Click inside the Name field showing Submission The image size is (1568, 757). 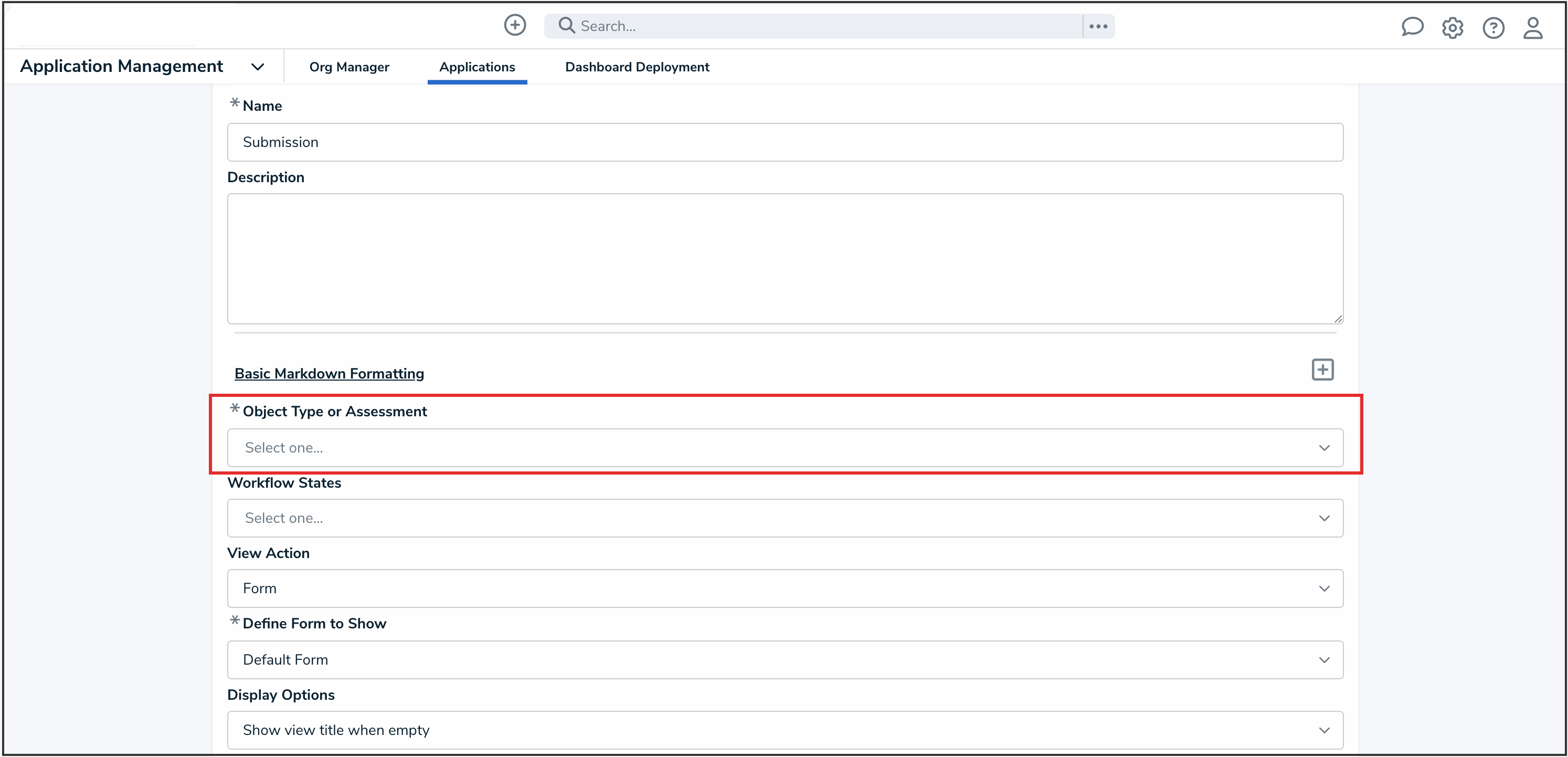785,142
